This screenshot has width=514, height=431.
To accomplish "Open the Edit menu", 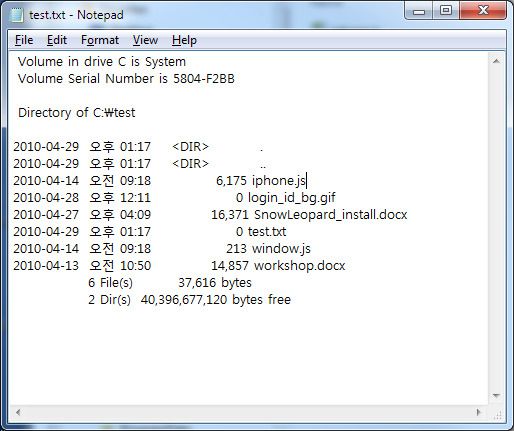I will click(x=57, y=40).
